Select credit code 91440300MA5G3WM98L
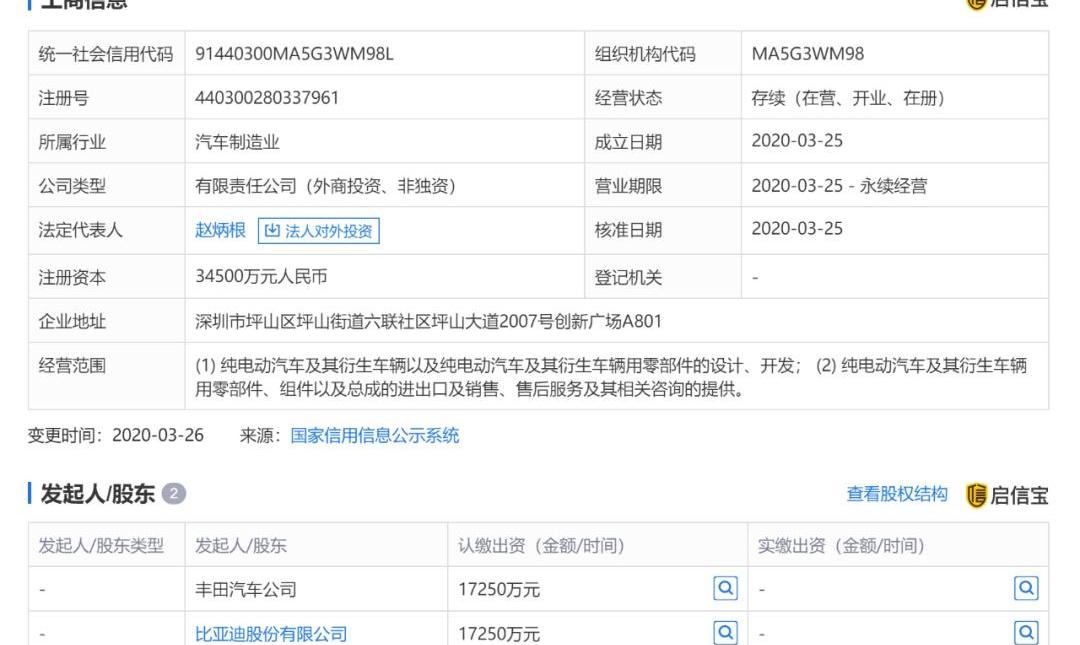The image size is (1080, 645). [294, 54]
